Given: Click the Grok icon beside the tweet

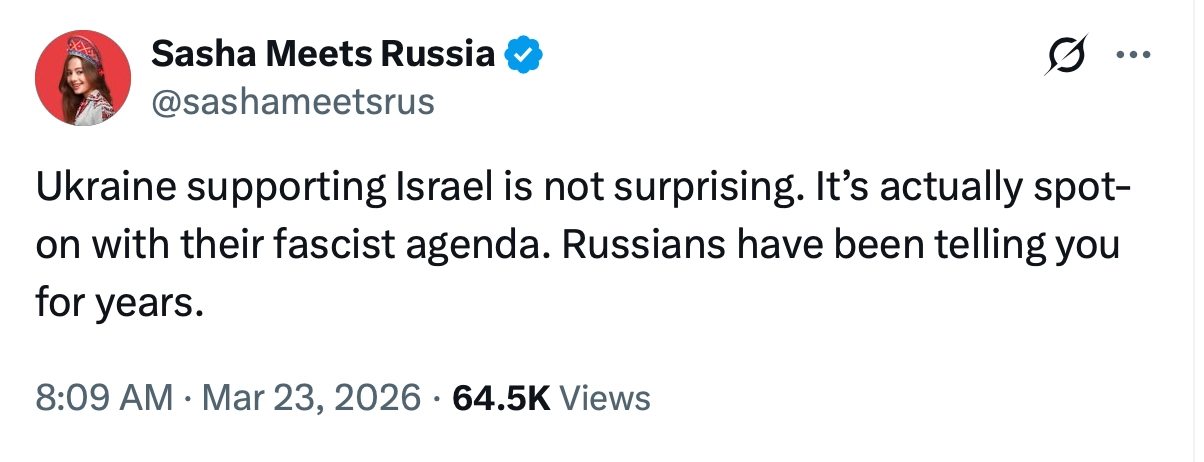Looking at the screenshot, I should [1066, 57].
